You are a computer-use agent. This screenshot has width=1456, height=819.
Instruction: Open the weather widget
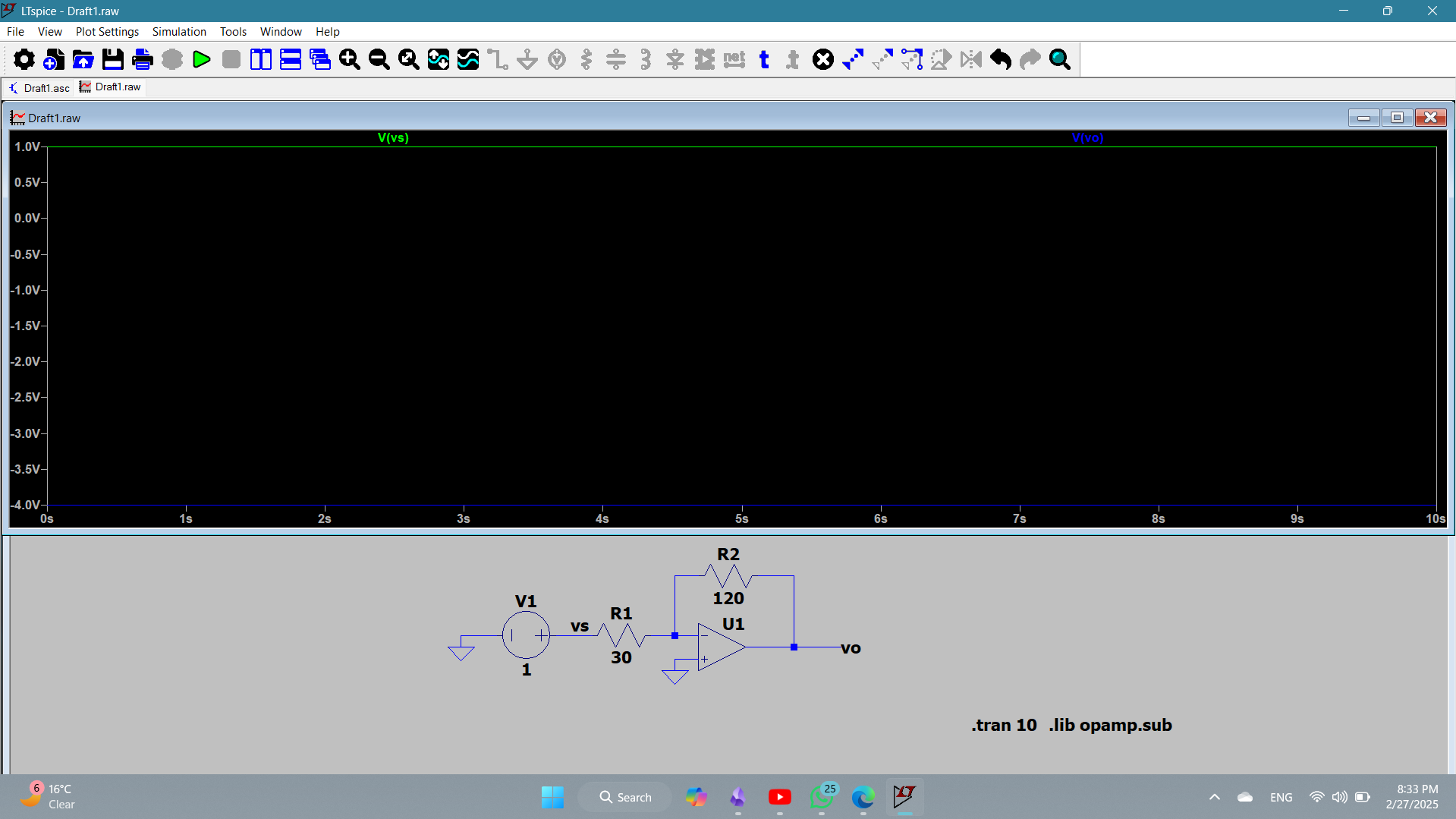pos(49,797)
